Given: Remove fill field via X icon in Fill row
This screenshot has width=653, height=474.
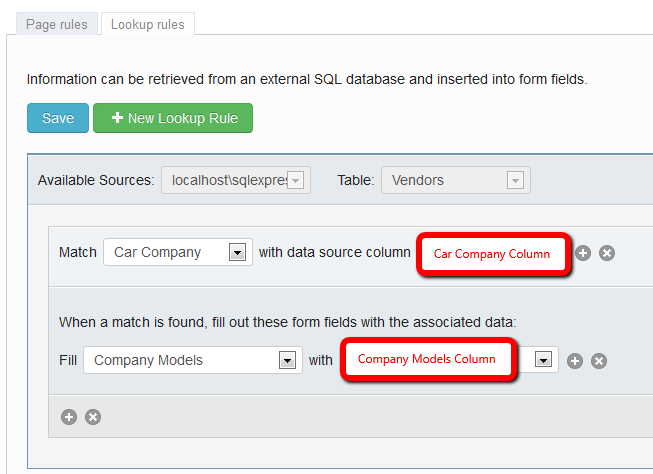Looking at the screenshot, I should click(599, 361).
